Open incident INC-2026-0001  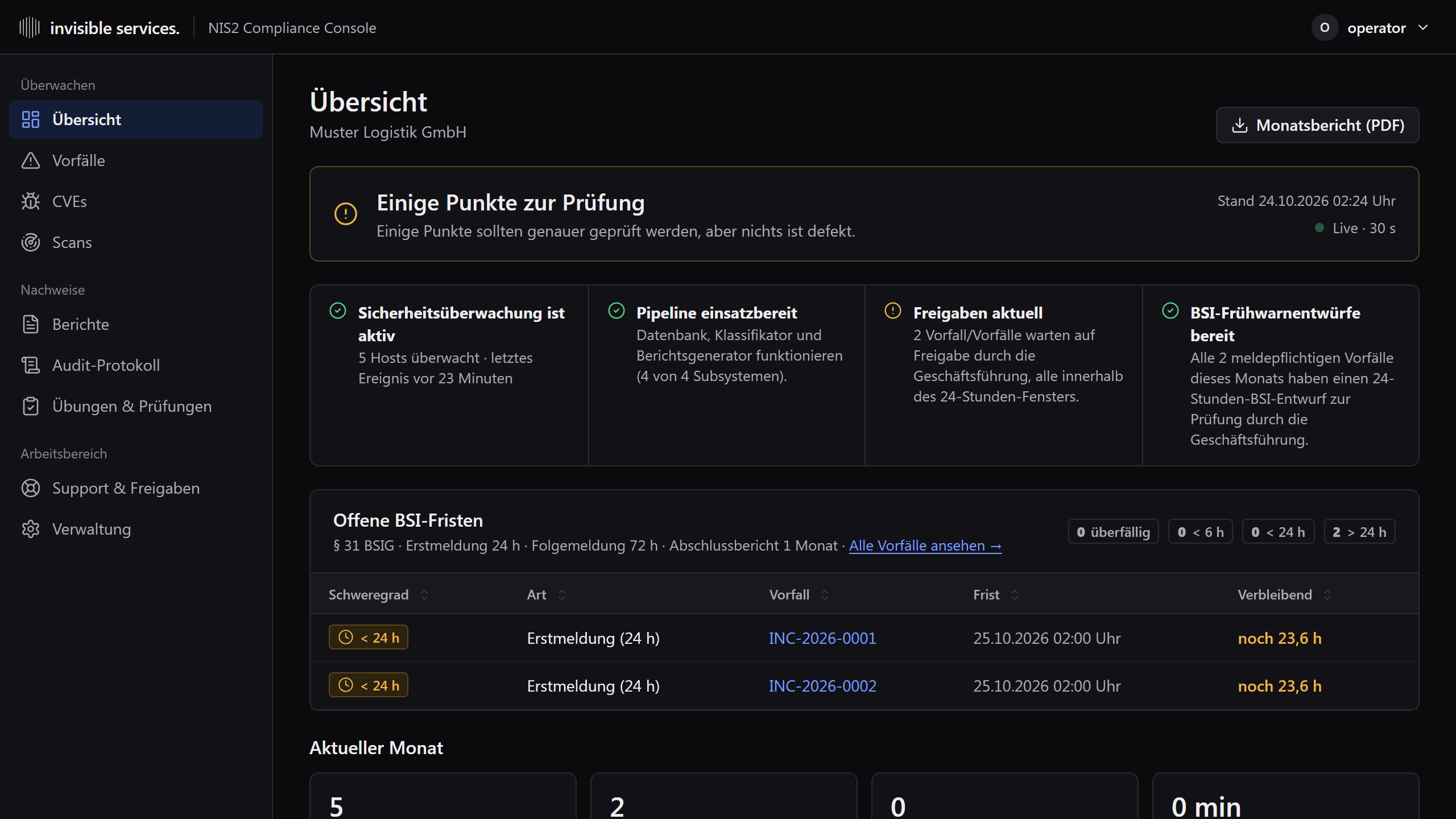(822, 638)
